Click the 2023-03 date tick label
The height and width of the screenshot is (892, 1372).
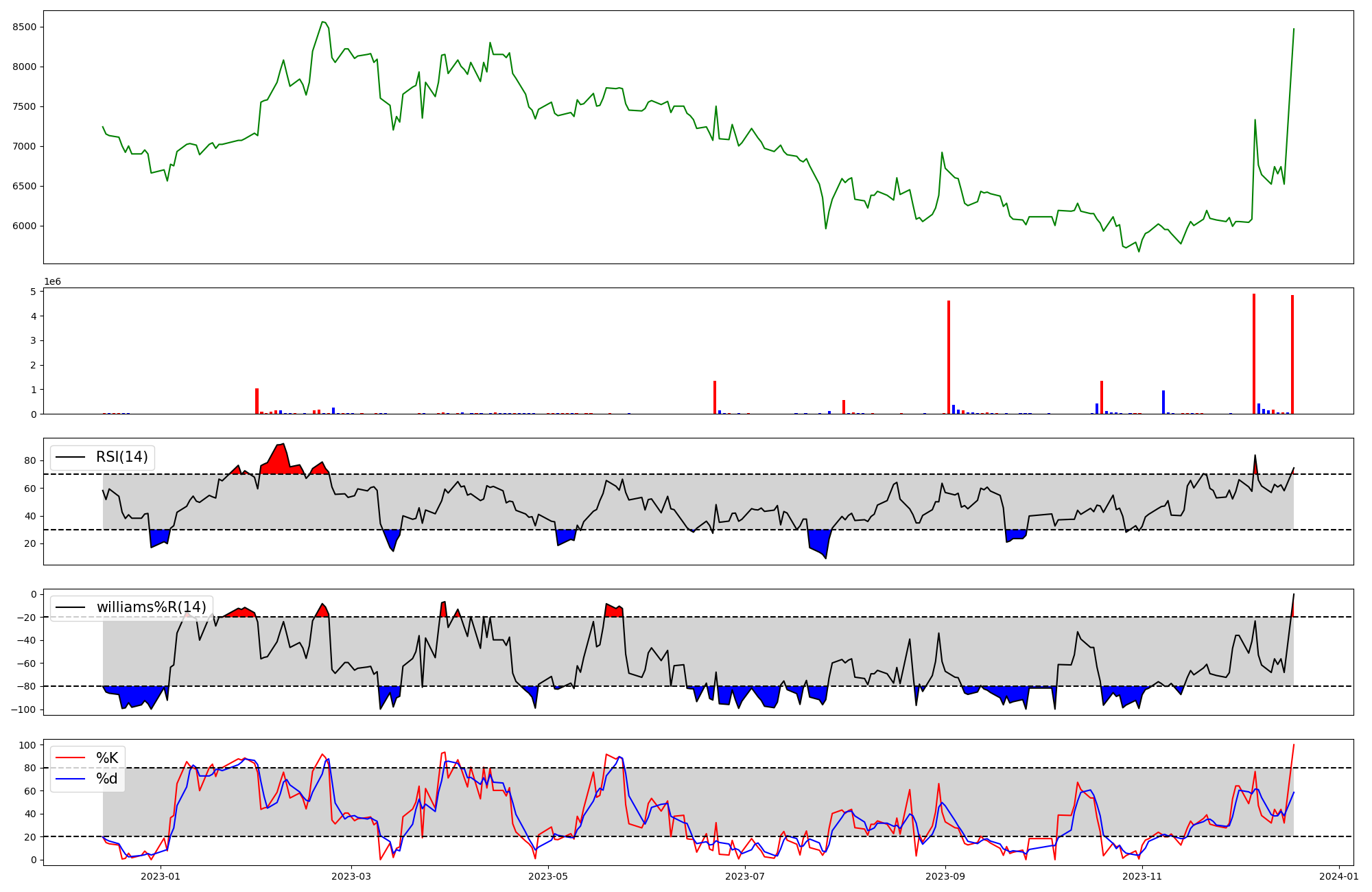(351, 876)
